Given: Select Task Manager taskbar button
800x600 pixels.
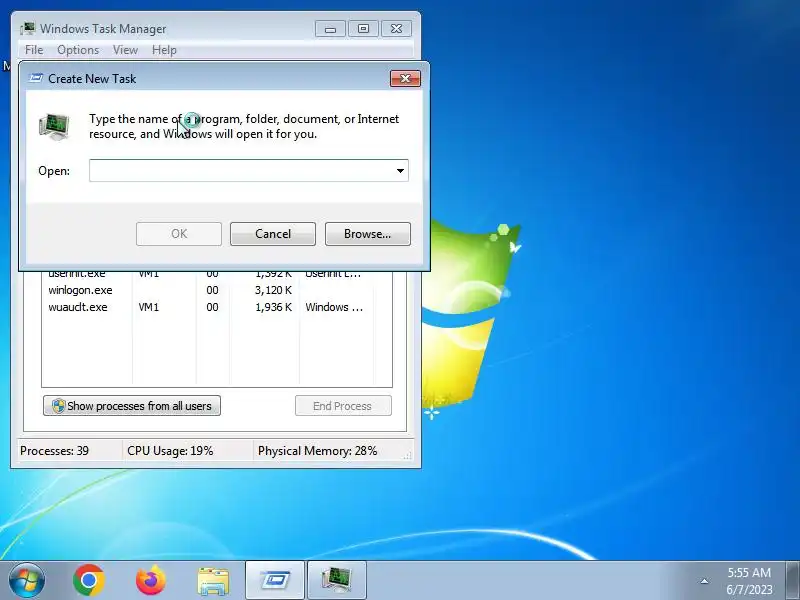Looking at the screenshot, I should [x=337, y=580].
